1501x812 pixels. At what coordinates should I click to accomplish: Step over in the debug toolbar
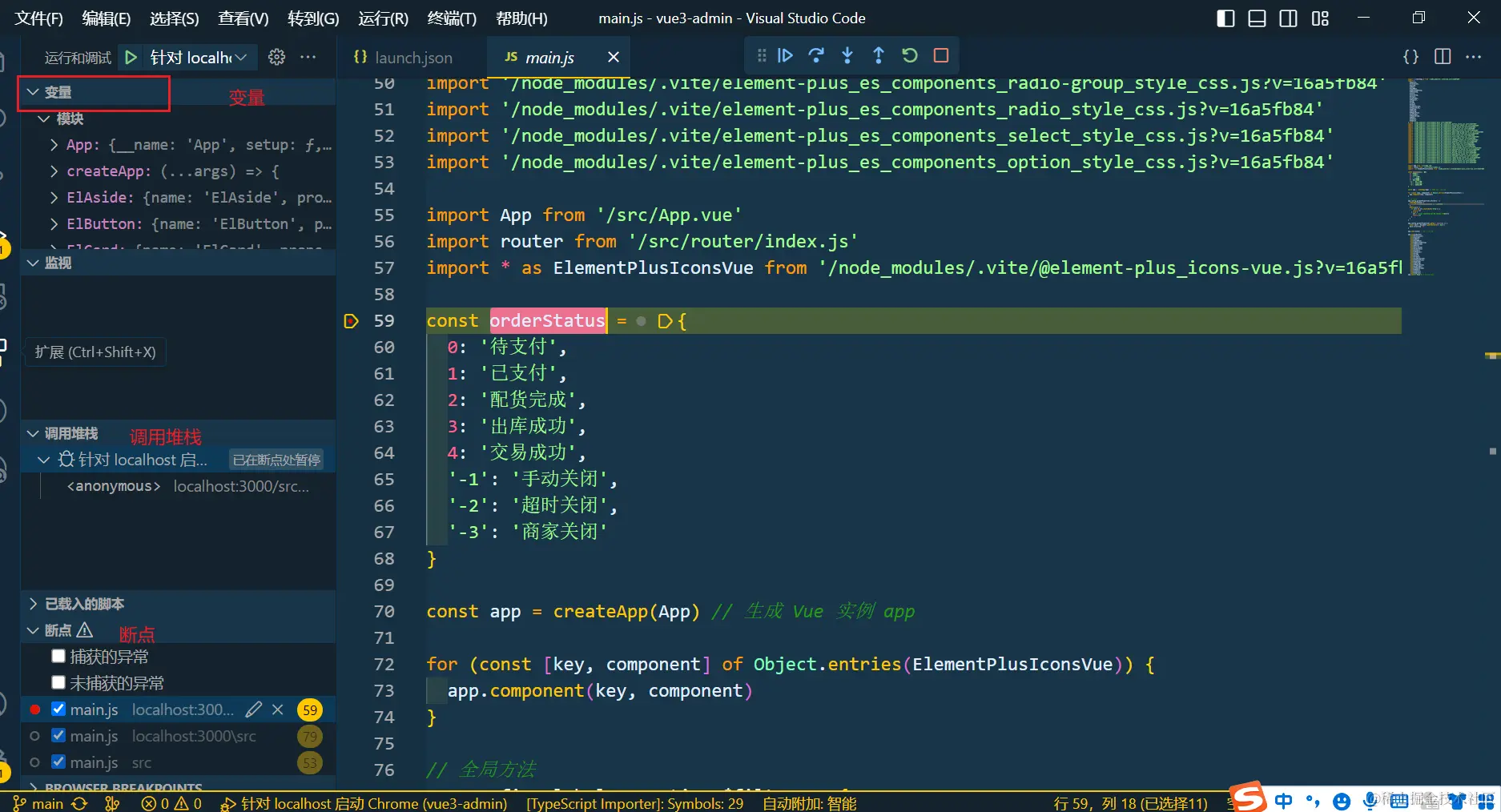click(816, 55)
